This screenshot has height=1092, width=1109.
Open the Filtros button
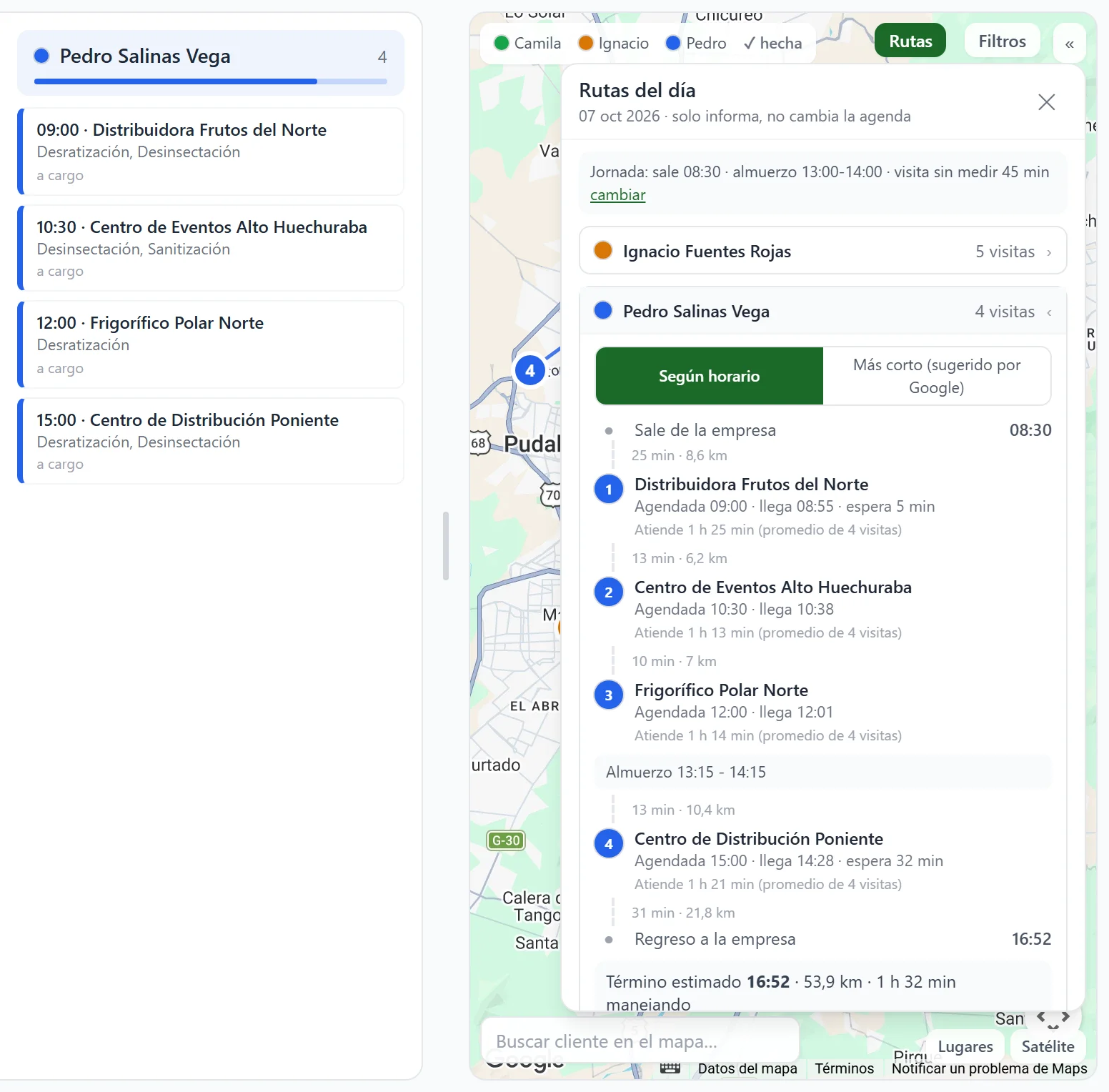coord(1002,41)
